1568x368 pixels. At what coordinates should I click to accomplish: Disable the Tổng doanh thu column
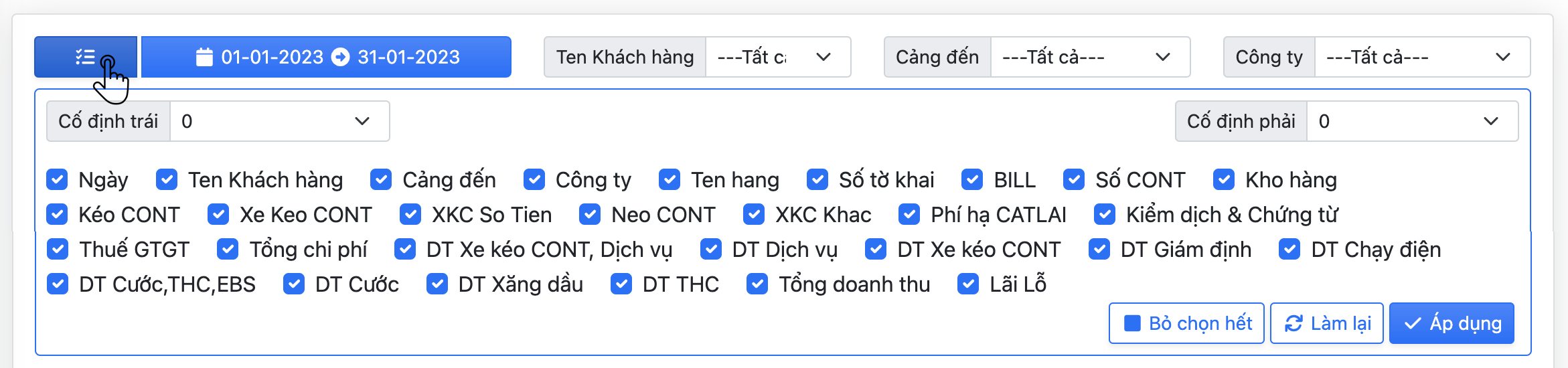[x=757, y=284]
